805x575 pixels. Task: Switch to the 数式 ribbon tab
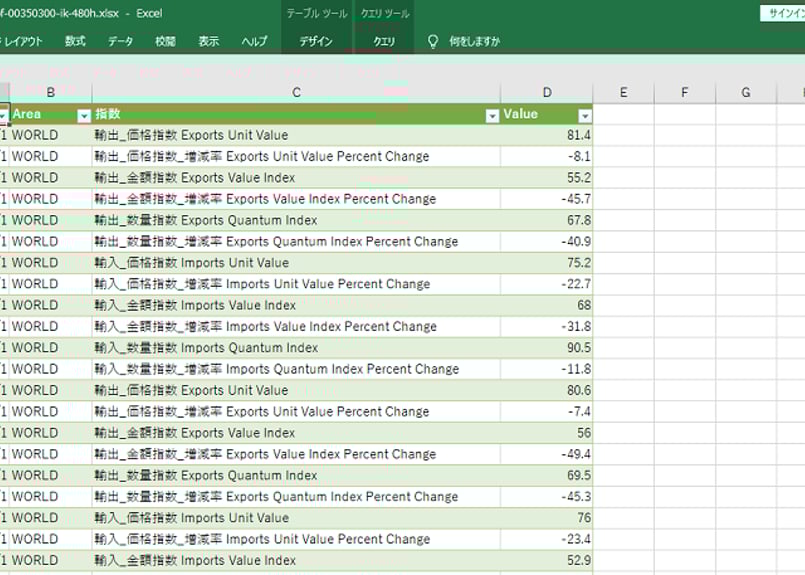tap(75, 42)
